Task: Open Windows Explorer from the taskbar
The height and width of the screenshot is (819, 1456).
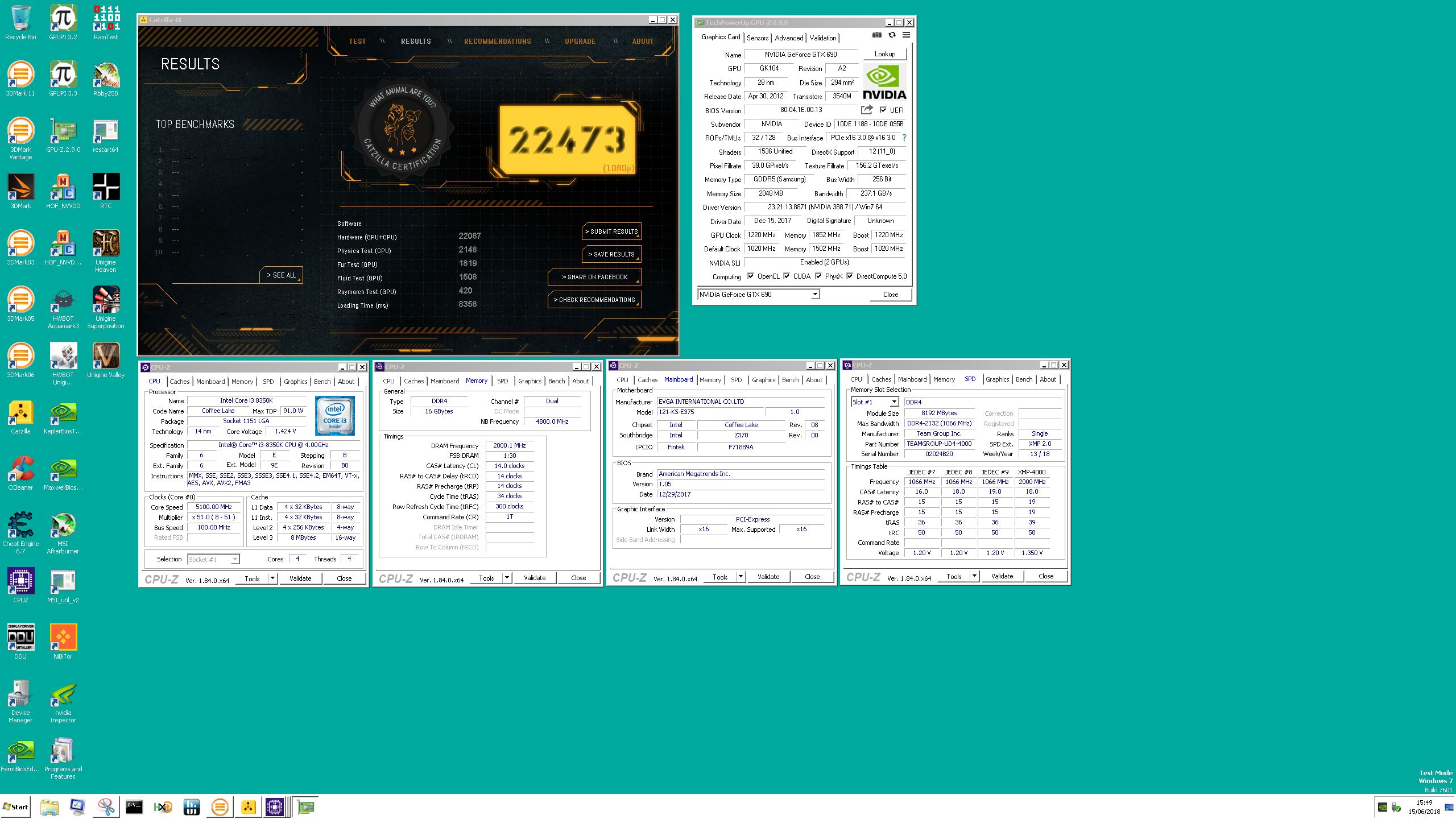Action: 49,806
